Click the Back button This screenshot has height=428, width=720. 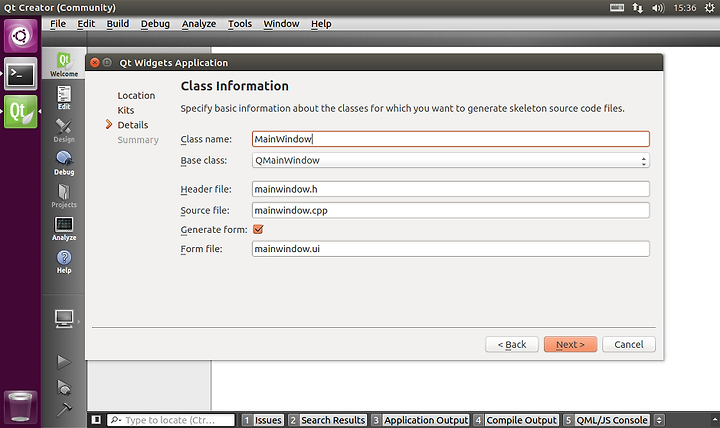(x=512, y=344)
